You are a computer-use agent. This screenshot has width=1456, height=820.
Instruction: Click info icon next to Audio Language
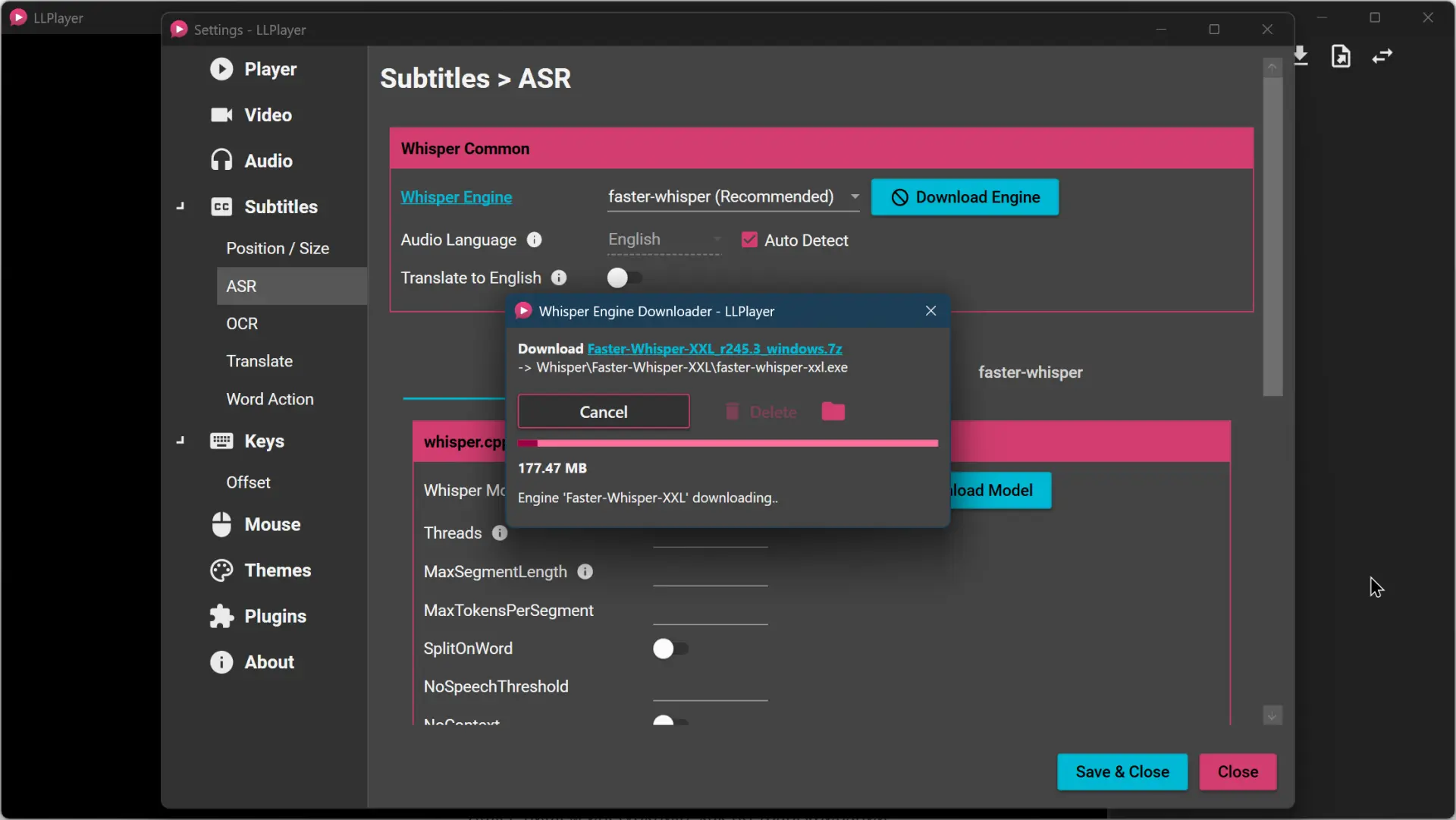tap(535, 240)
